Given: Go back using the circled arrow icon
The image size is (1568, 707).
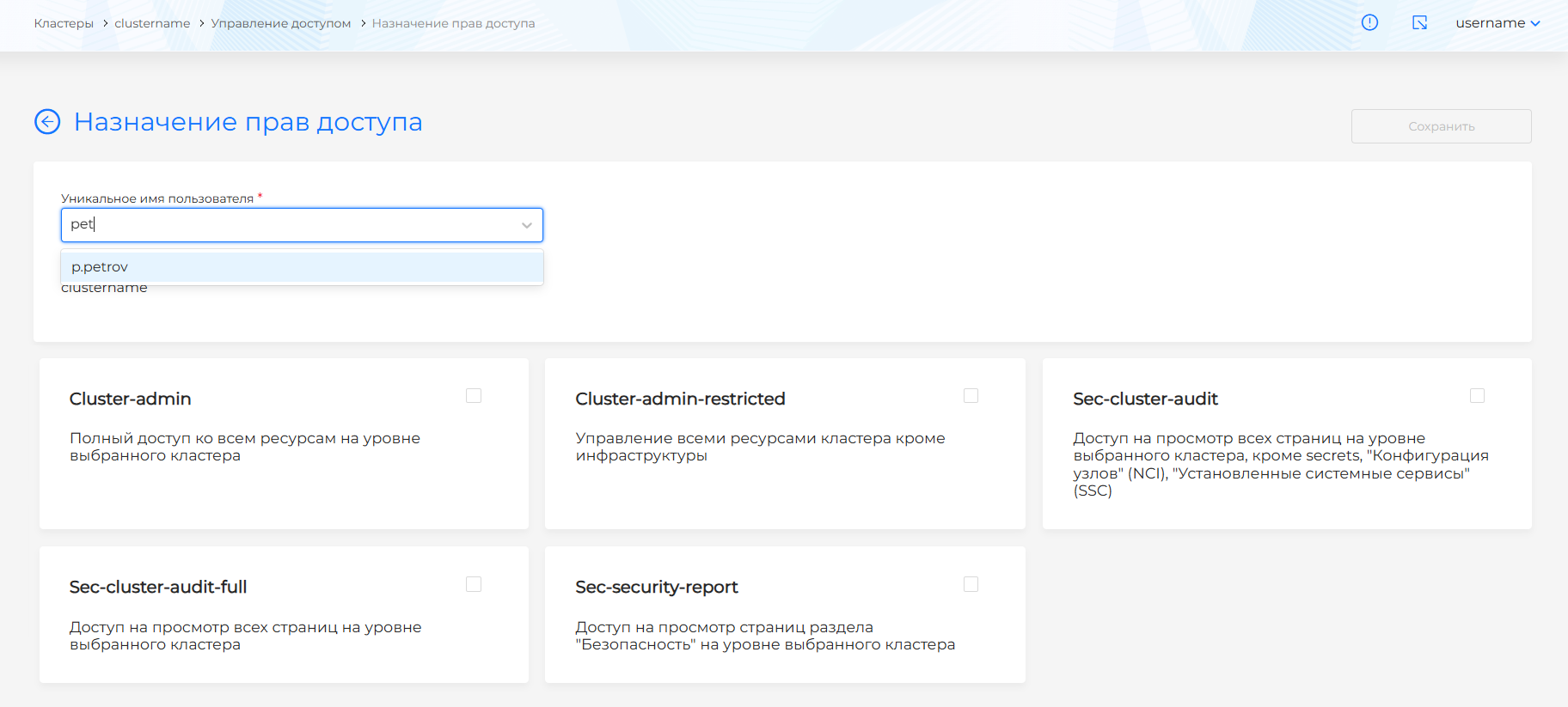Looking at the screenshot, I should coord(47,122).
